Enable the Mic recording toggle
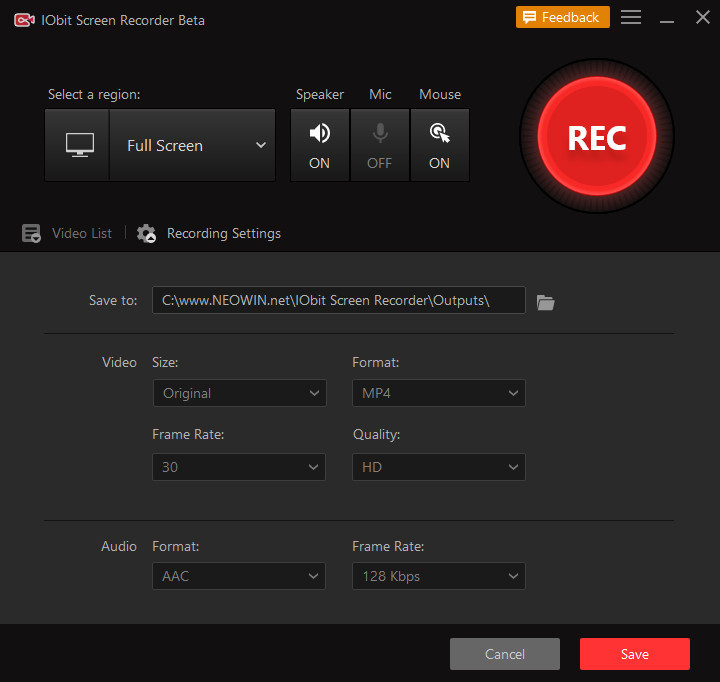The image size is (720, 682). coord(379,145)
